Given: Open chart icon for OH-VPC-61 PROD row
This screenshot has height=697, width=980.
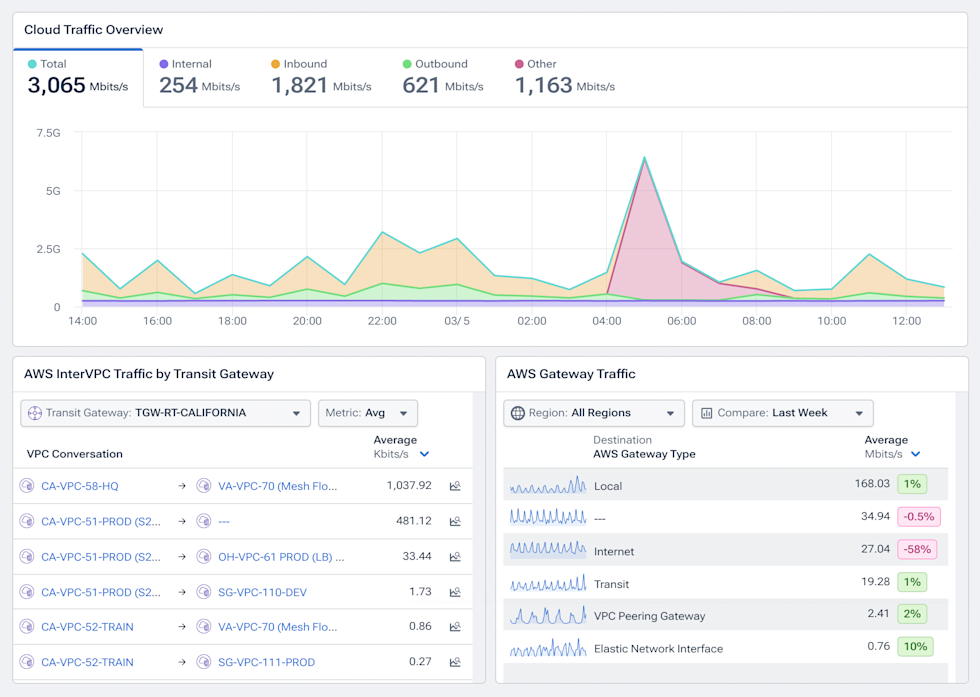Looking at the screenshot, I should 455,556.
